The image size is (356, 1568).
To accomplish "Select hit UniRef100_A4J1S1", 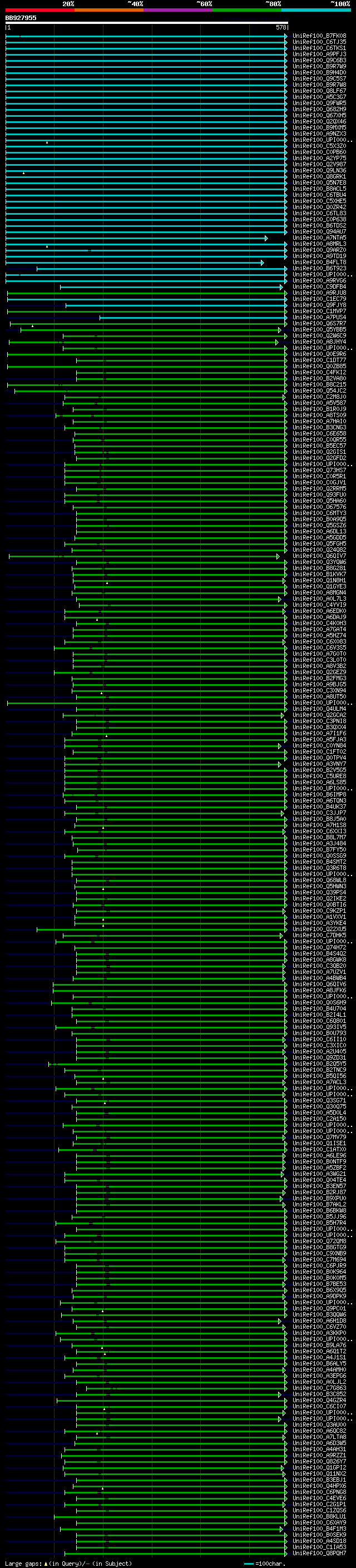I will click(319, 1357).
